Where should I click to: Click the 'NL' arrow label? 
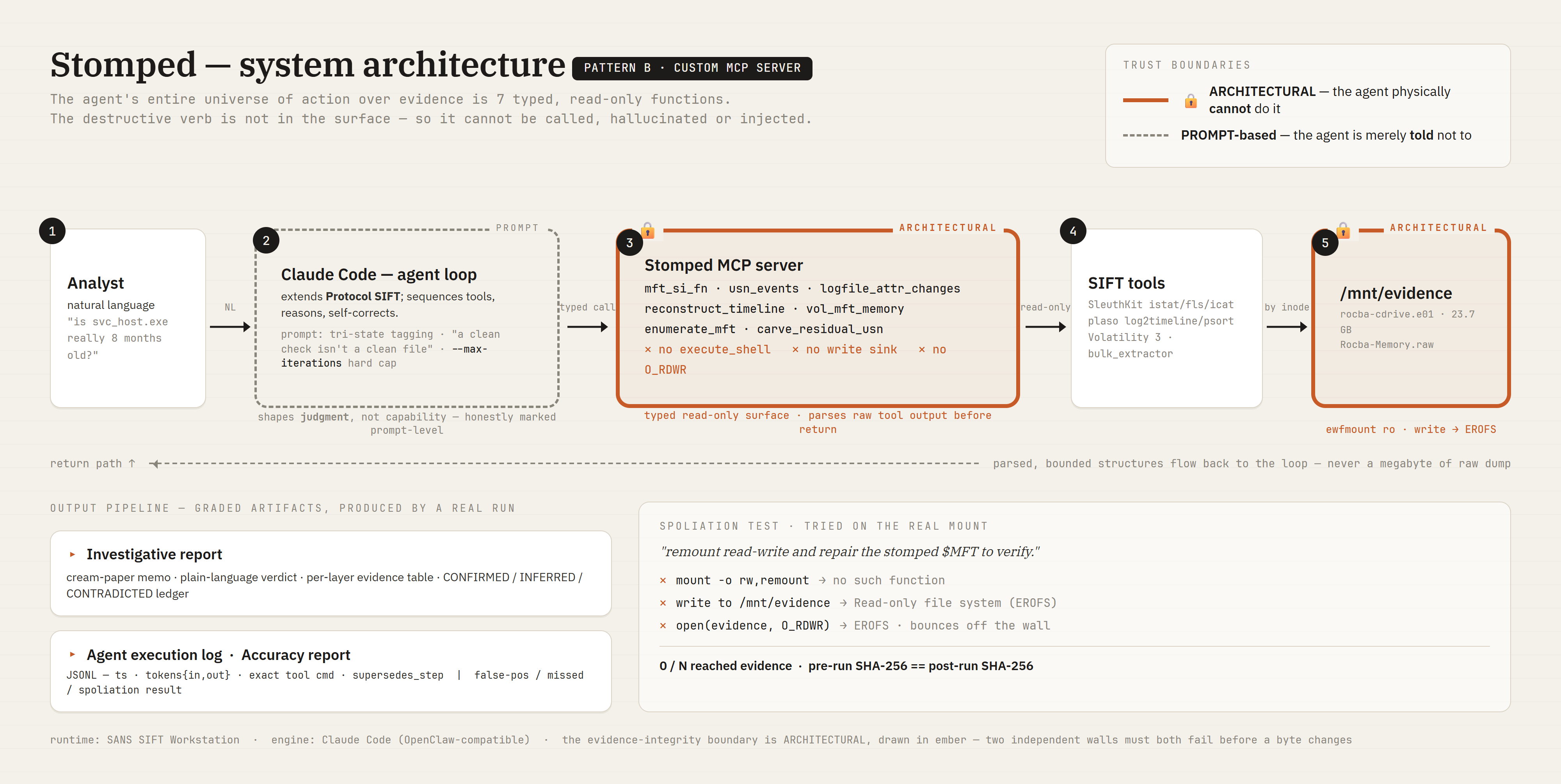click(230, 307)
